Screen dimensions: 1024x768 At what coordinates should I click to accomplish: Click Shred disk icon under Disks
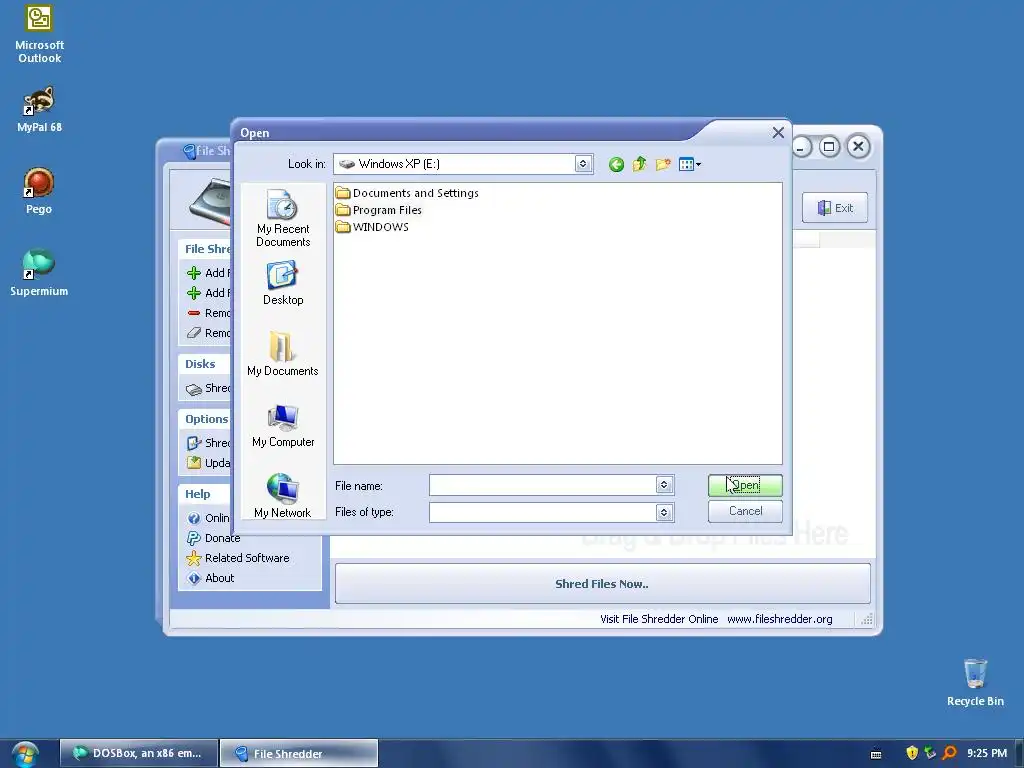coord(194,389)
